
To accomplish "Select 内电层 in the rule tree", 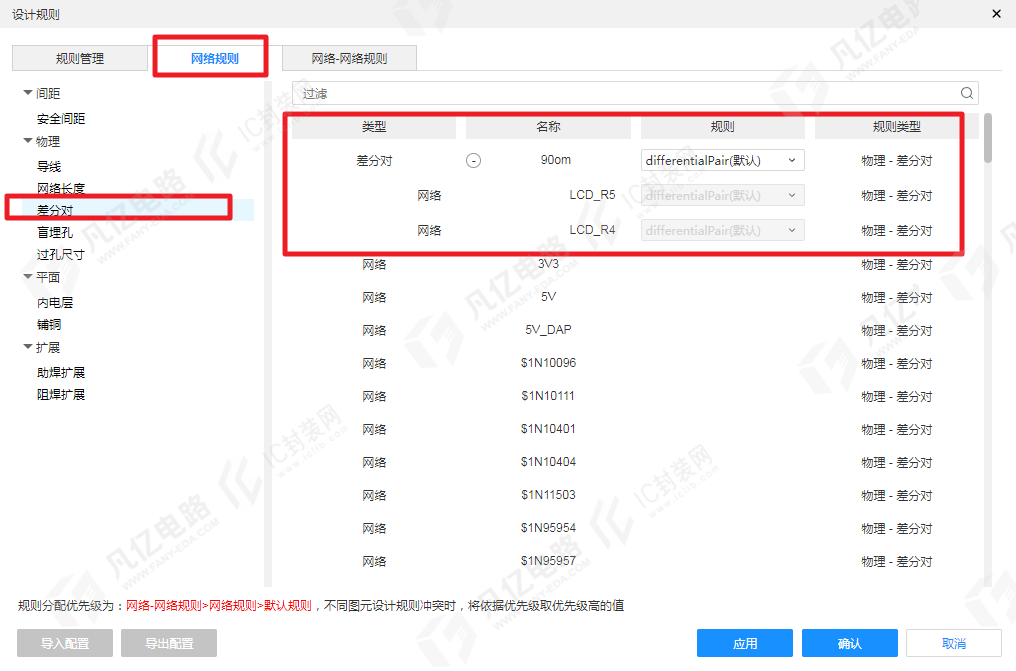I will (x=55, y=302).
